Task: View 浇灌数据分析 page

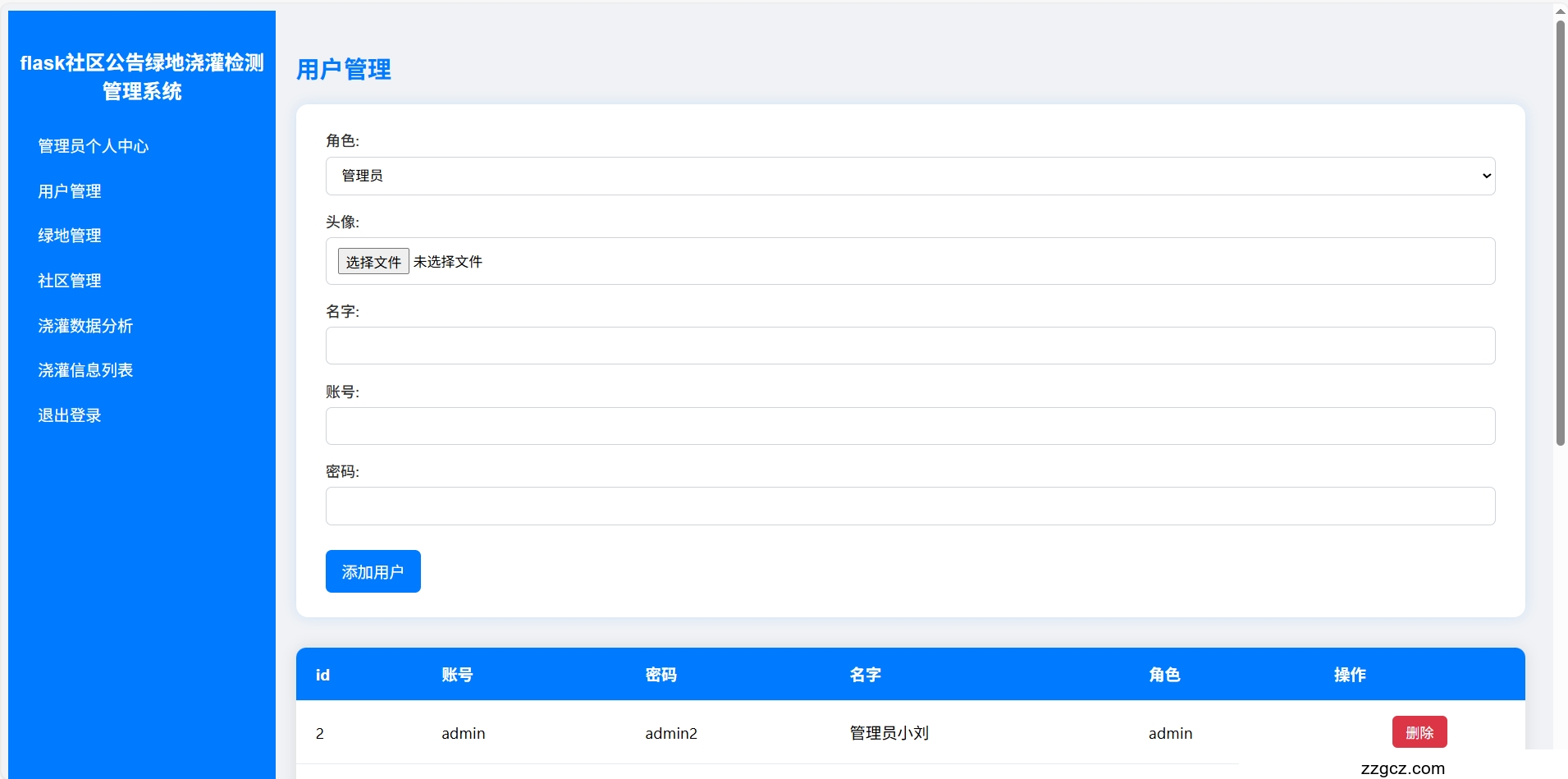Action: pos(85,326)
